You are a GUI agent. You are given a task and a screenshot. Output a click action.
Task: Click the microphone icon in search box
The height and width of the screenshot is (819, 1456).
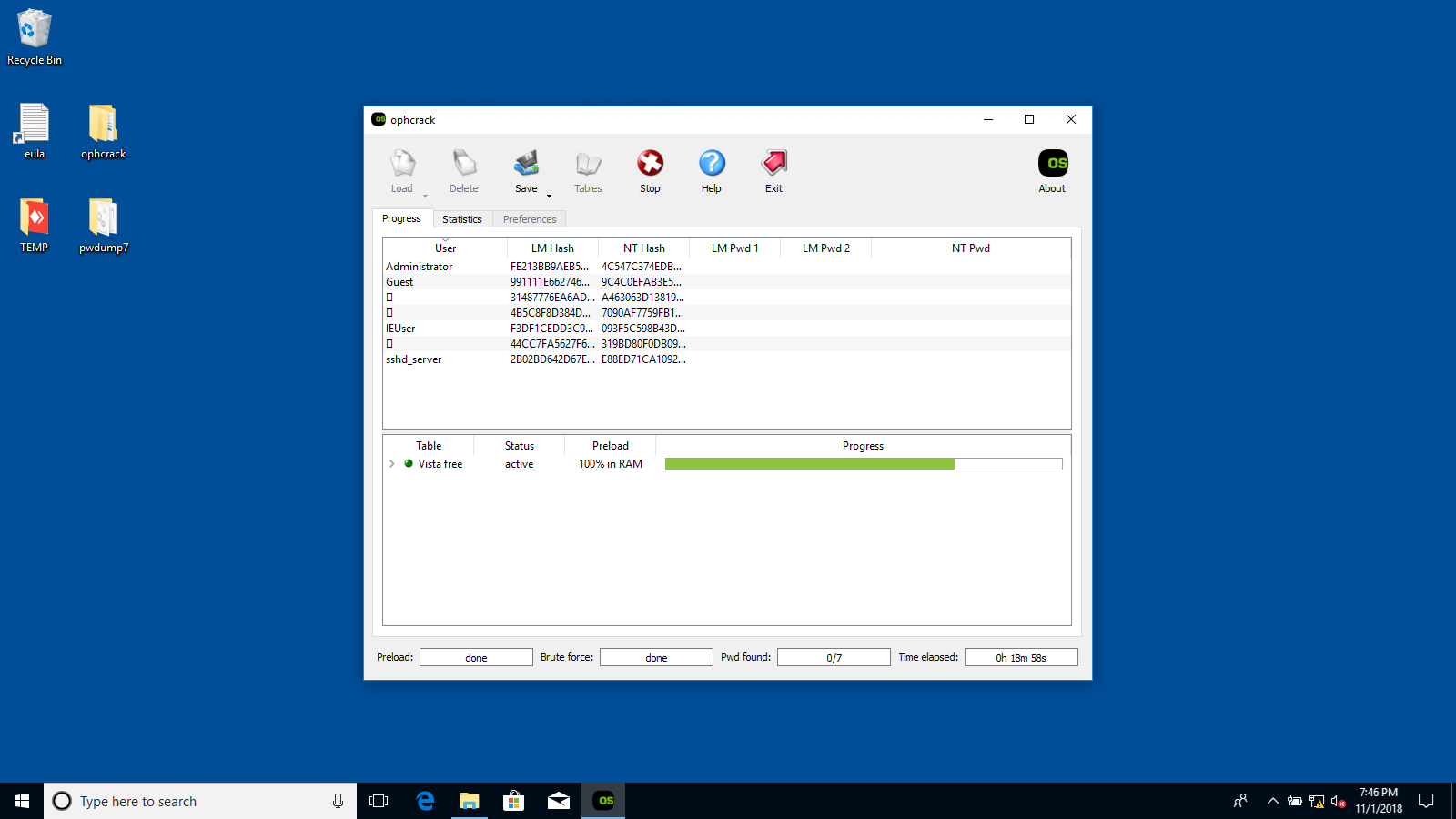pos(338,801)
